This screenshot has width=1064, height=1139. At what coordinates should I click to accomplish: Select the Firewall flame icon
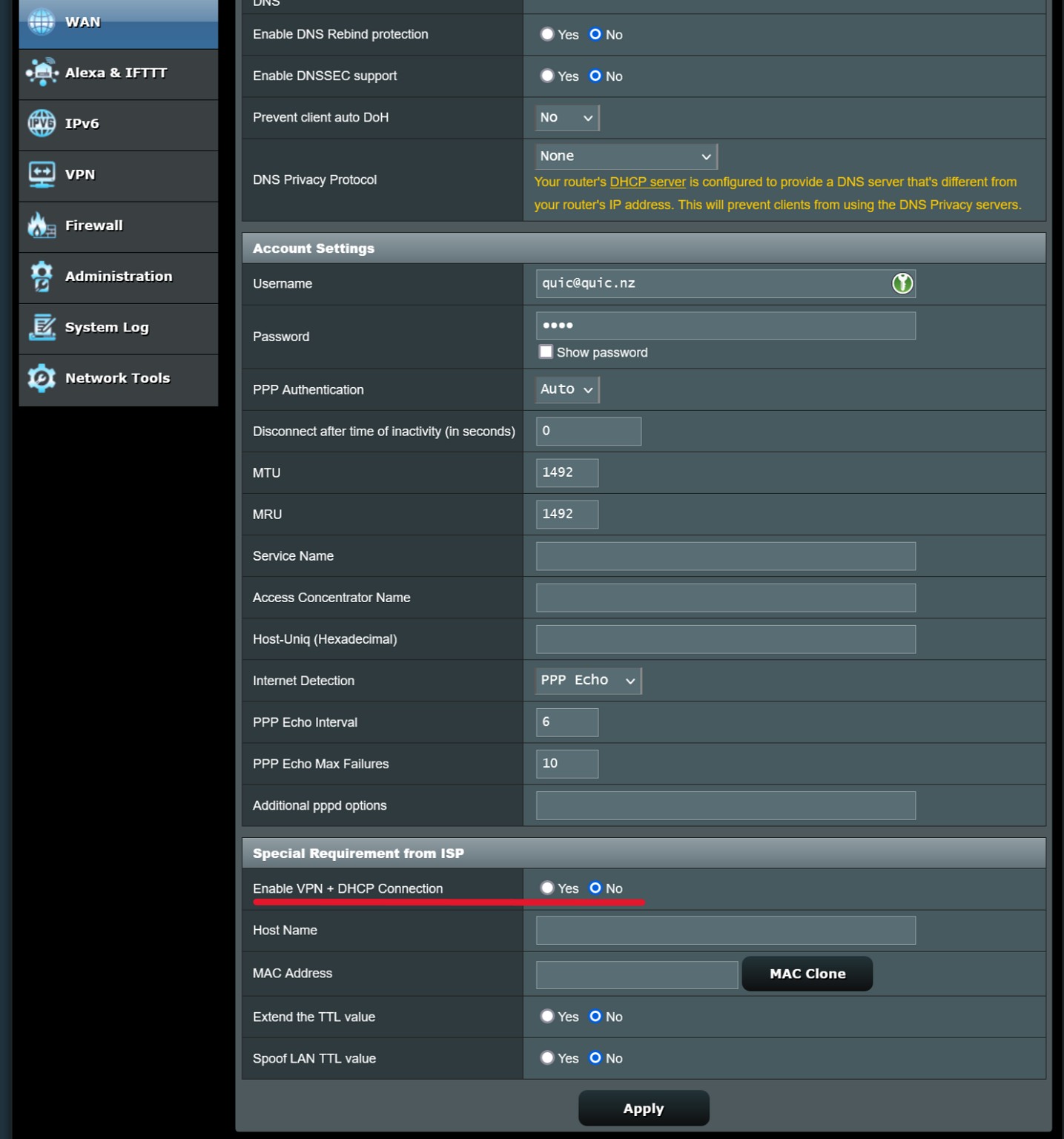pyautogui.click(x=42, y=225)
